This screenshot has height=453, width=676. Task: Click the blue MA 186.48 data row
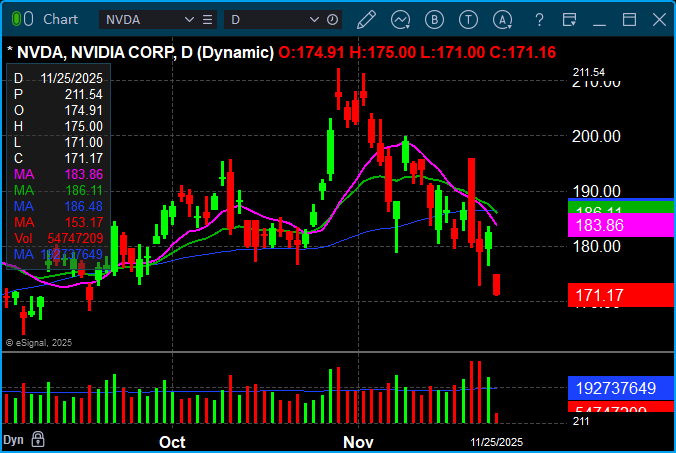[x=59, y=206]
